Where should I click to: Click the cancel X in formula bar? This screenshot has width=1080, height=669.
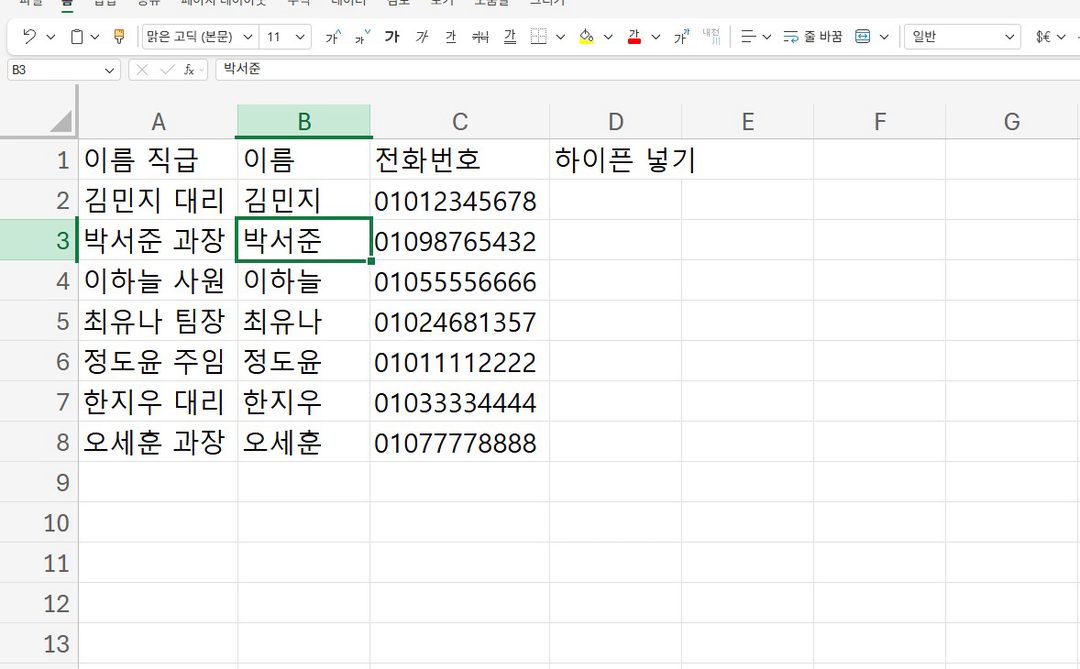tap(142, 70)
